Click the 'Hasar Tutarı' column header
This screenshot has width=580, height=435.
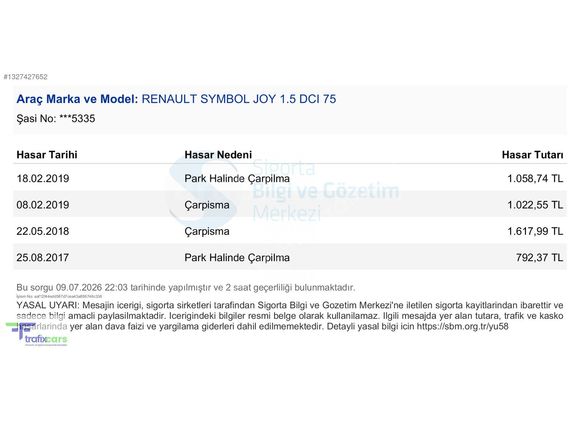tap(532, 155)
